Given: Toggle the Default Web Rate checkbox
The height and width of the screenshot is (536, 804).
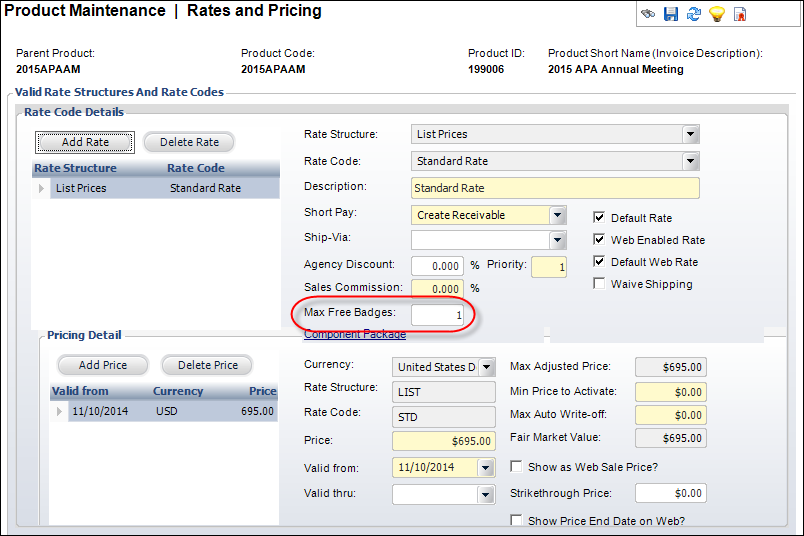Looking at the screenshot, I should tap(599, 261).
